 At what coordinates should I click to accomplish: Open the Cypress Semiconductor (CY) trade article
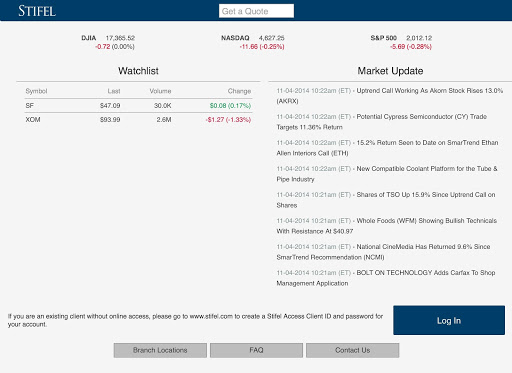point(382,122)
